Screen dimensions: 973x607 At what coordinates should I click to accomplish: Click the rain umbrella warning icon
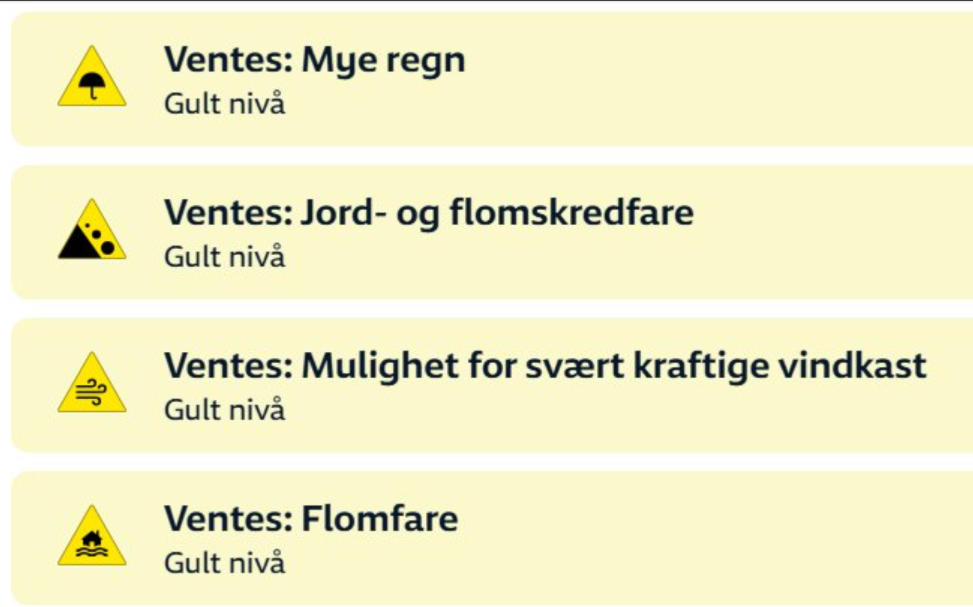pos(92,79)
